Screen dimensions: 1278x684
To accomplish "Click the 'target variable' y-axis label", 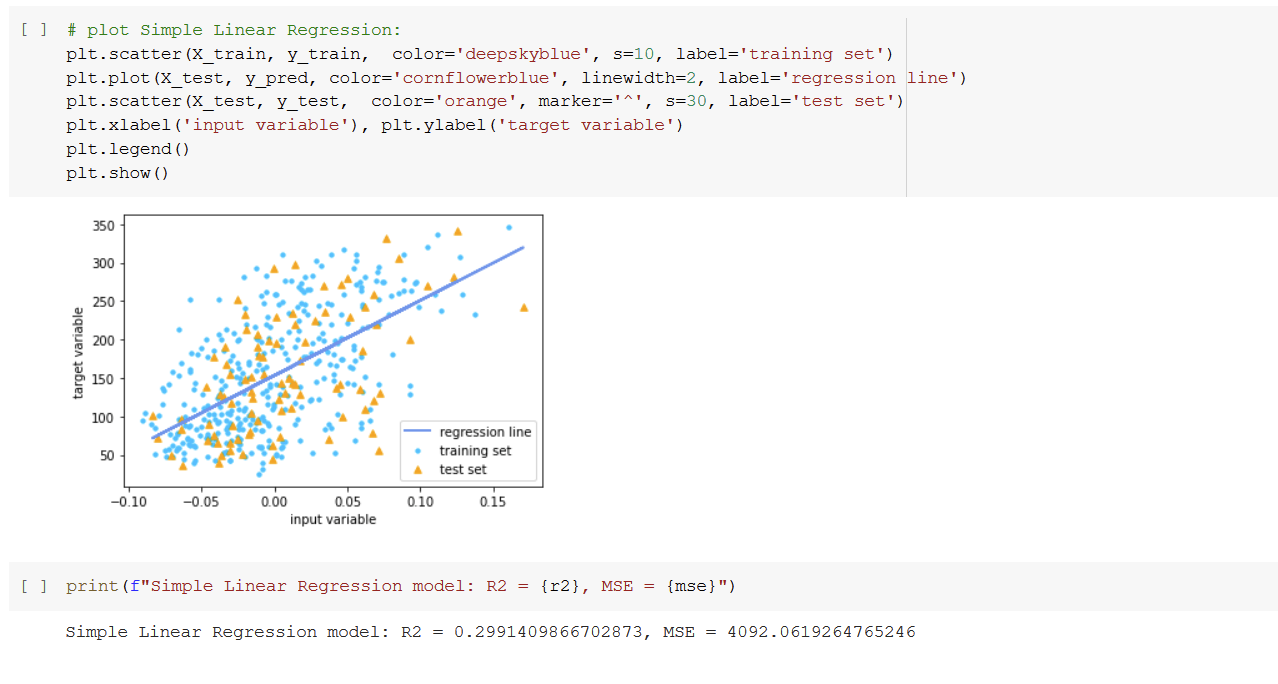I will [x=79, y=353].
